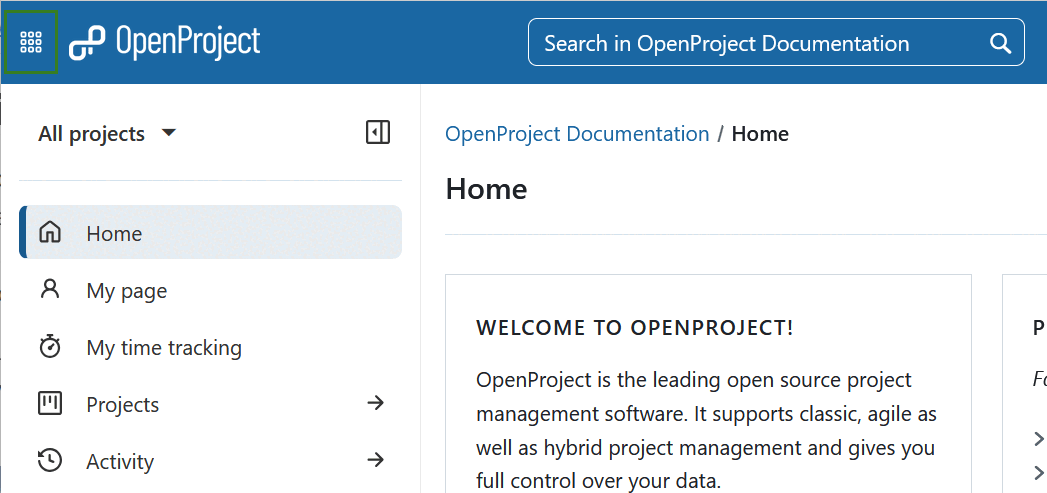1047x493 pixels.
Task: Open the modules grid menu
Action: 31,42
